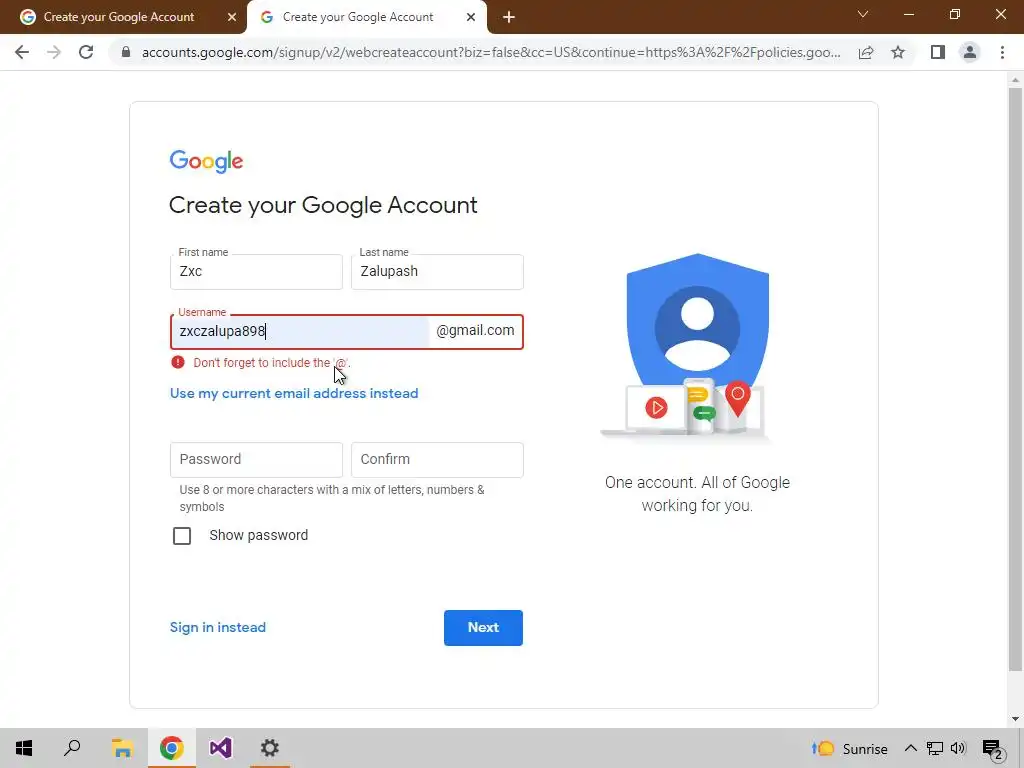Click the forward navigation arrow

(x=54, y=52)
